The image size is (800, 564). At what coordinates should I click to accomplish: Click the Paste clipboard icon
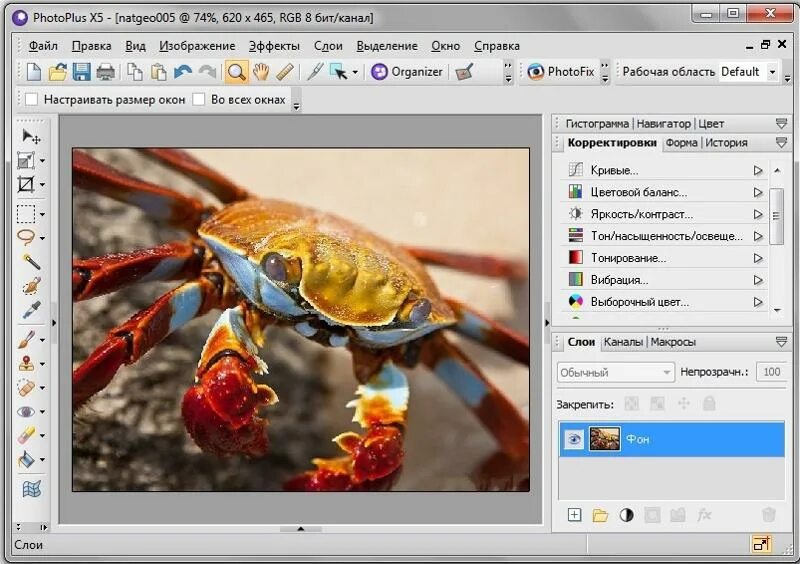click(x=159, y=72)
